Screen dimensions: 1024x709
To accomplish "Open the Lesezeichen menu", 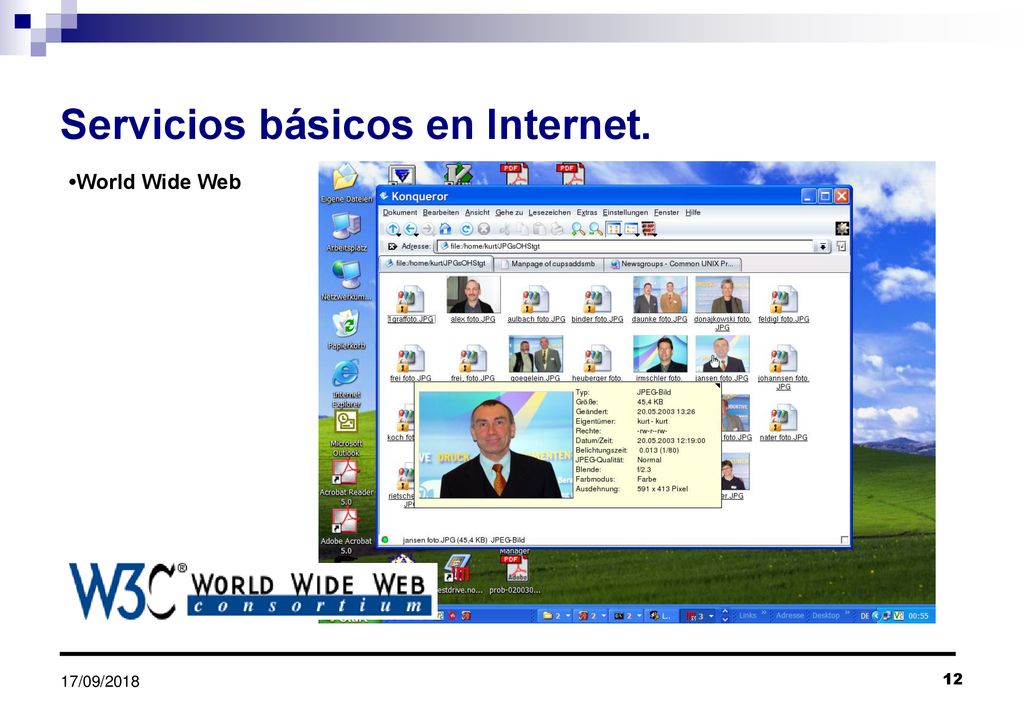I will tap(549, 212).
